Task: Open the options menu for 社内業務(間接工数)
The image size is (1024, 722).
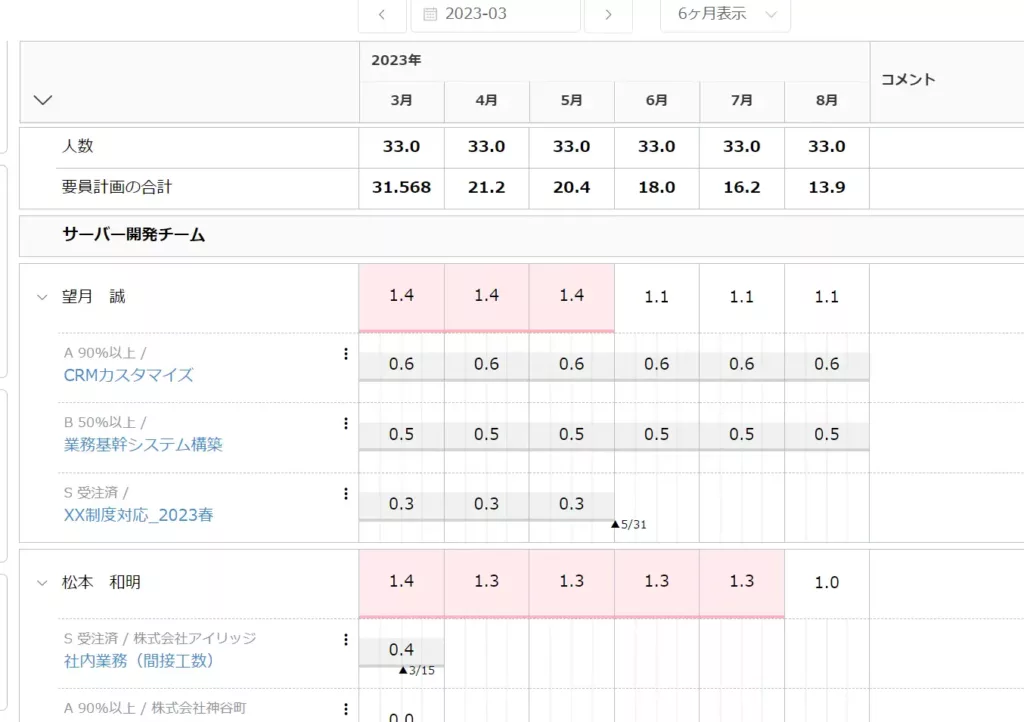Action: tap(345, 640)
